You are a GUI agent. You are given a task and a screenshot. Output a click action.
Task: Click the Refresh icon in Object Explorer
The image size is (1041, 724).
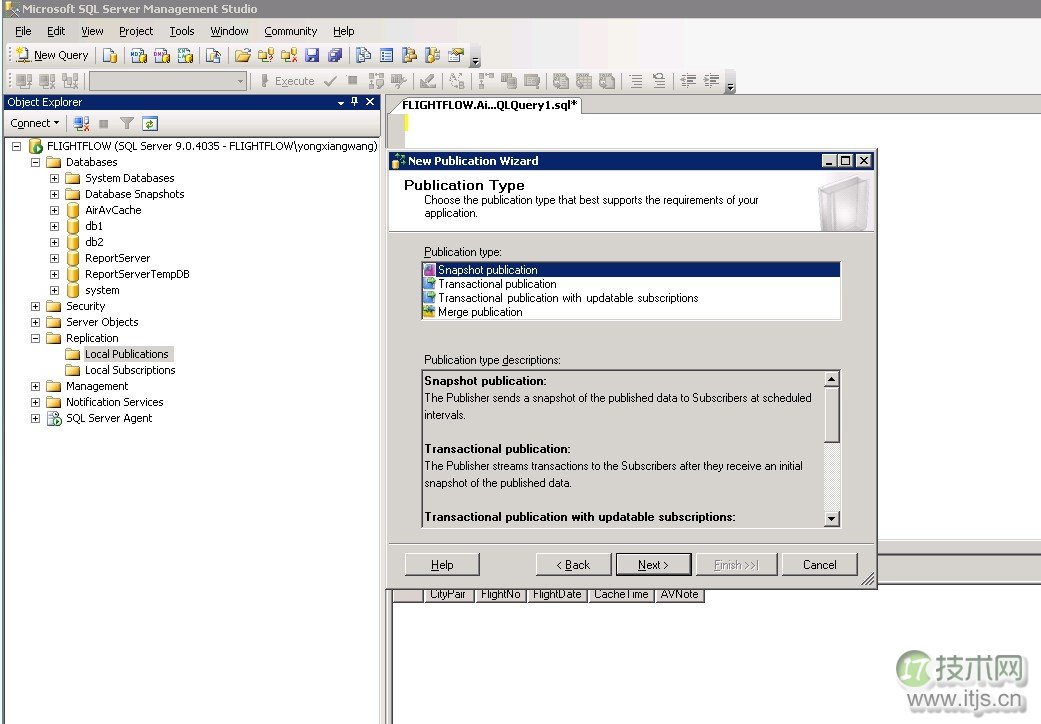[150, 123]
